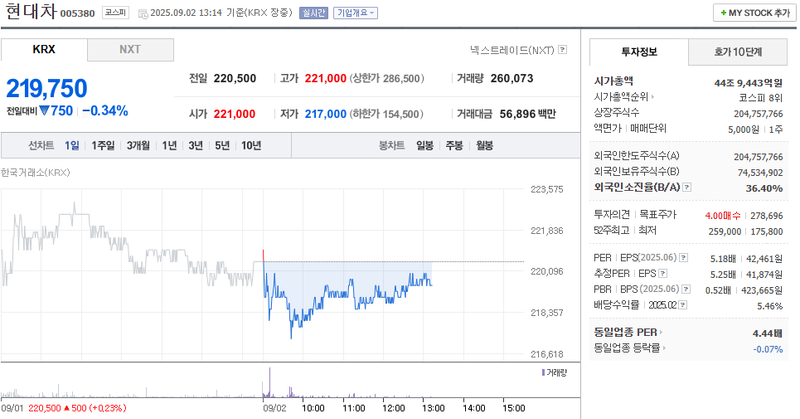Select the 1주일 line chart period

pos(103,146)
